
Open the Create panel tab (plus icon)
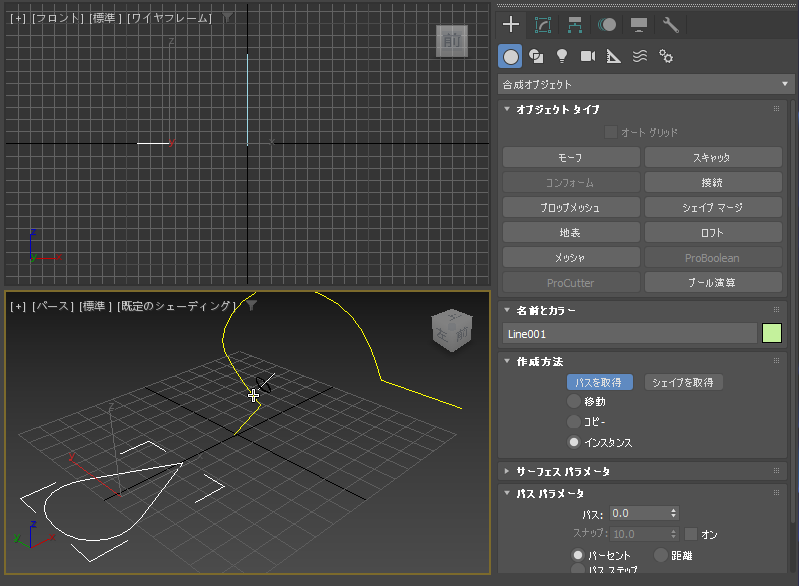(511, 24)
